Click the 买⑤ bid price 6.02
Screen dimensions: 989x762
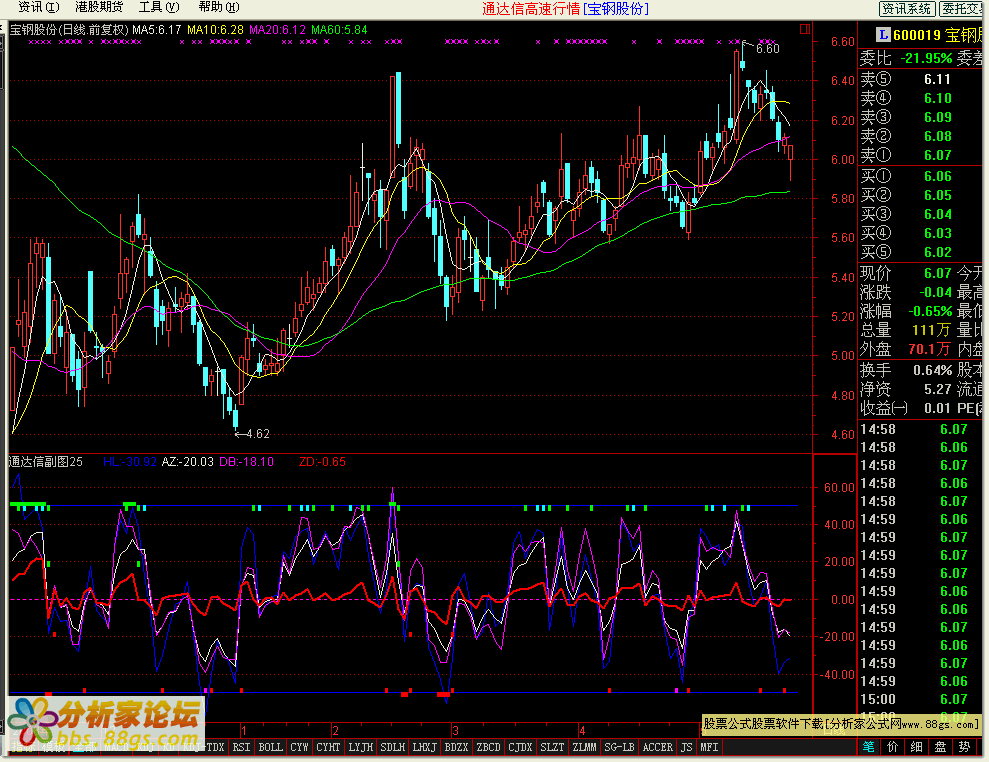937,252
